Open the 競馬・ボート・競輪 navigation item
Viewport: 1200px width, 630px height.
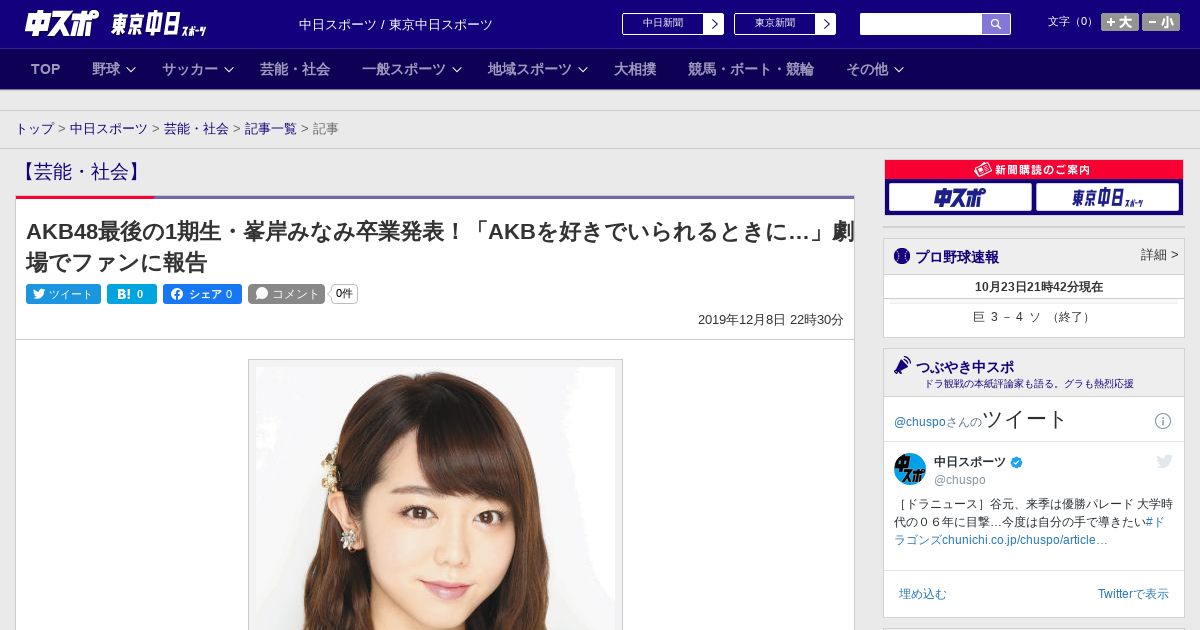pos(751,69)
